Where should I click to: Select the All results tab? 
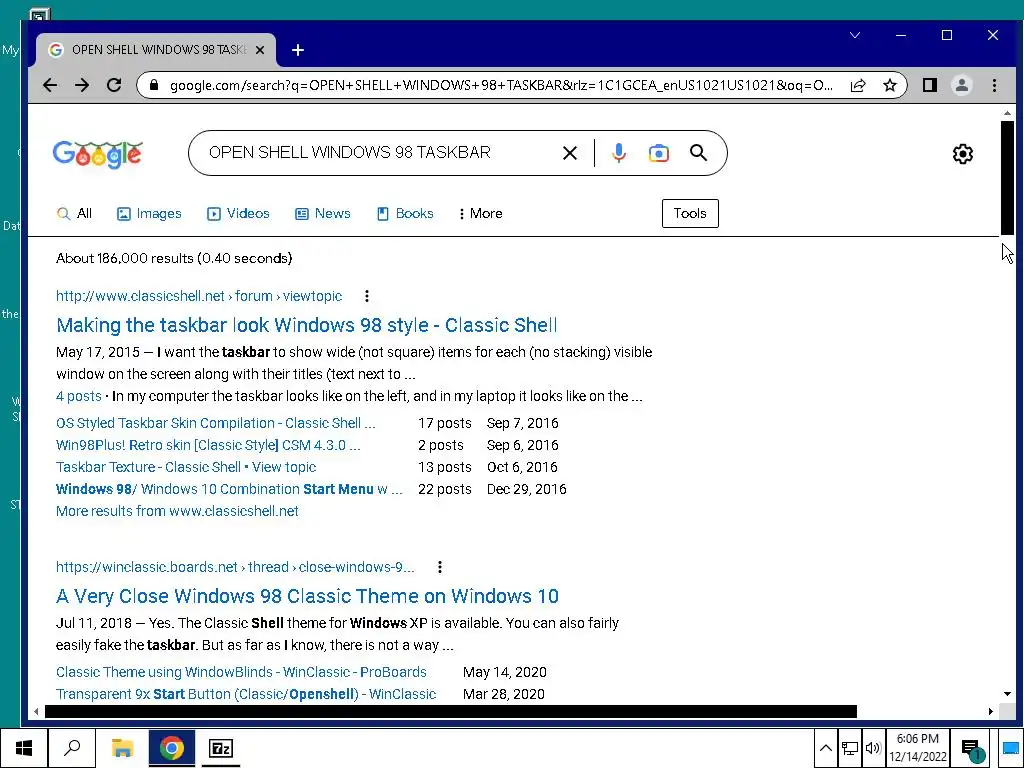(x=74, y=214)
